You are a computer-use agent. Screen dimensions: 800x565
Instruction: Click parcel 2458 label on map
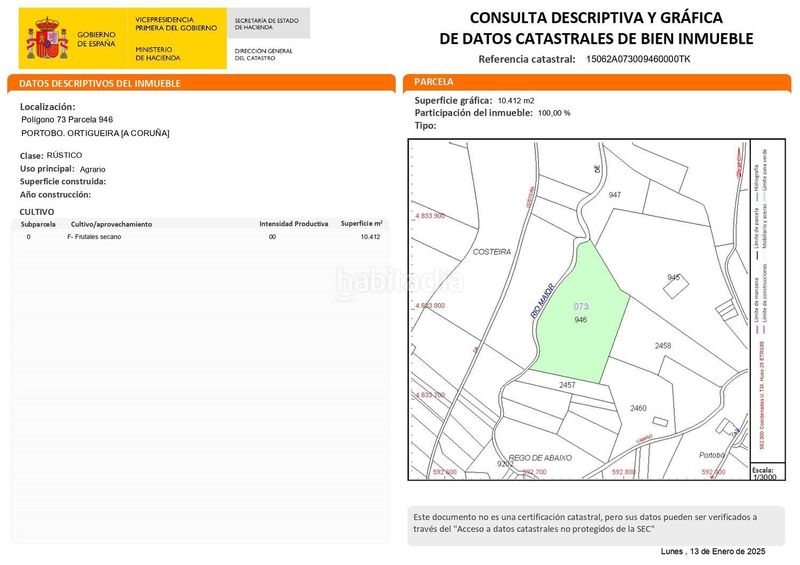pos(663,346)
